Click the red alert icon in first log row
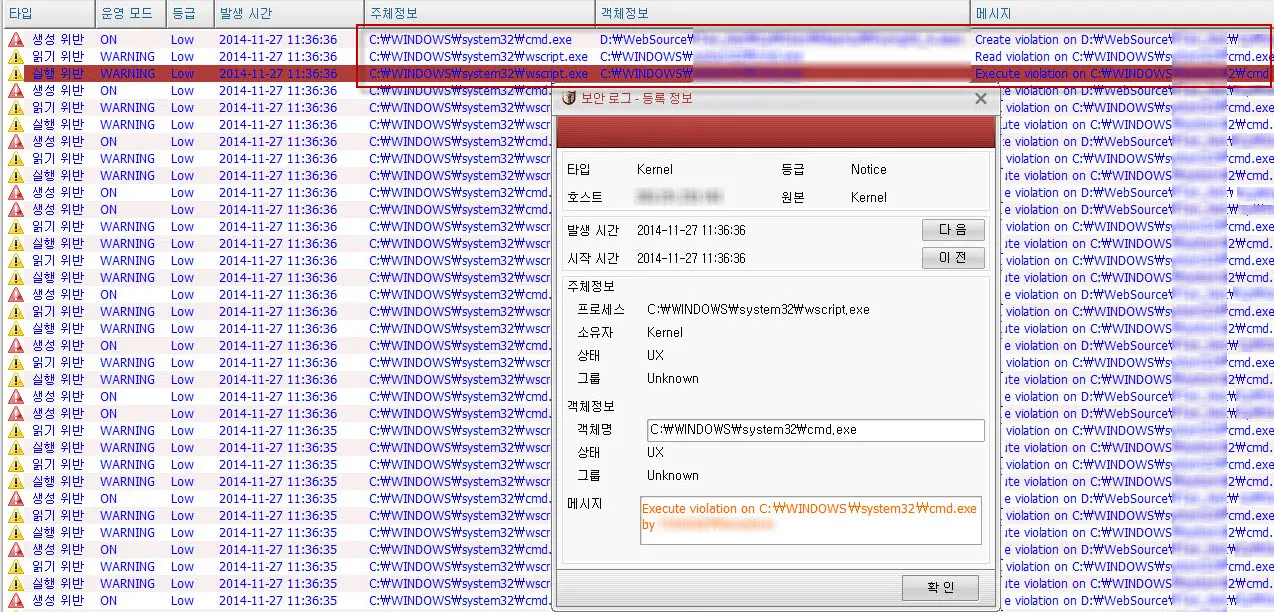The image size is (1274, 612). [x=15, y=40]
